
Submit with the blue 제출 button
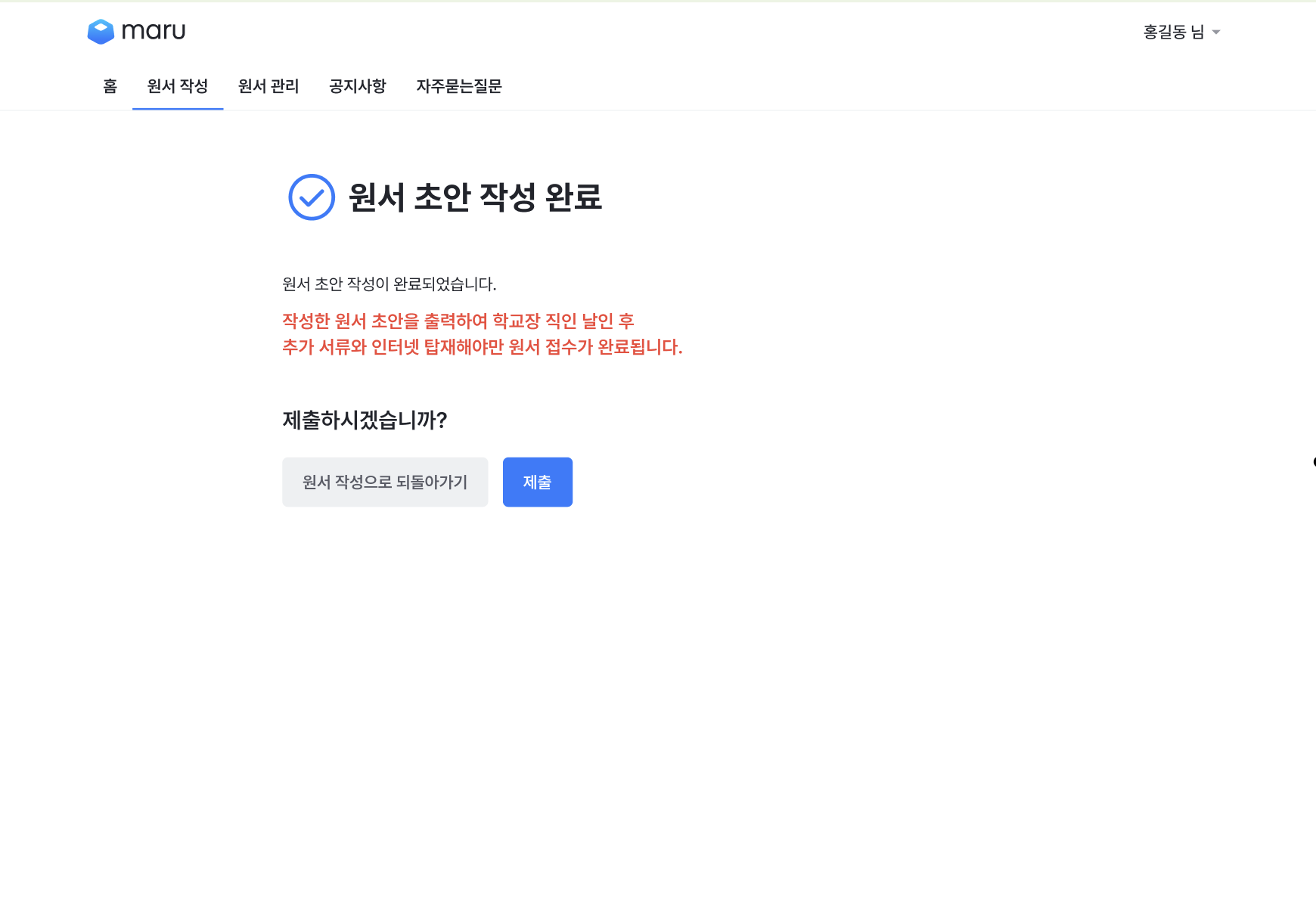(538, 482)
